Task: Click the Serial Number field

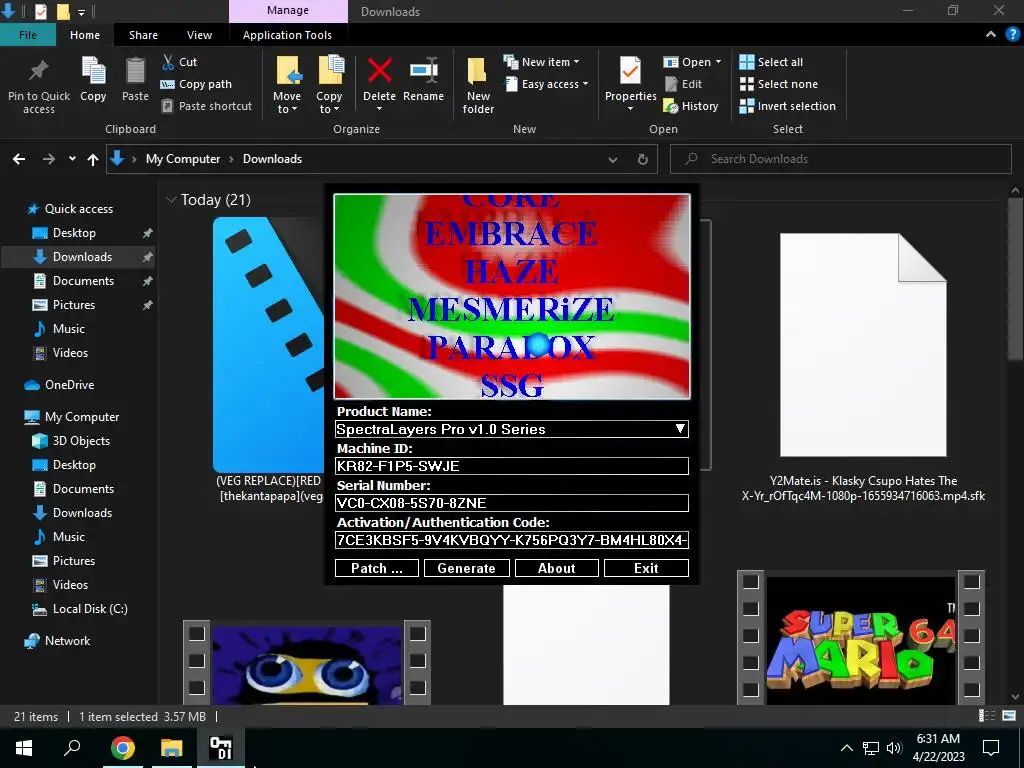Action: tap(511, 503)
